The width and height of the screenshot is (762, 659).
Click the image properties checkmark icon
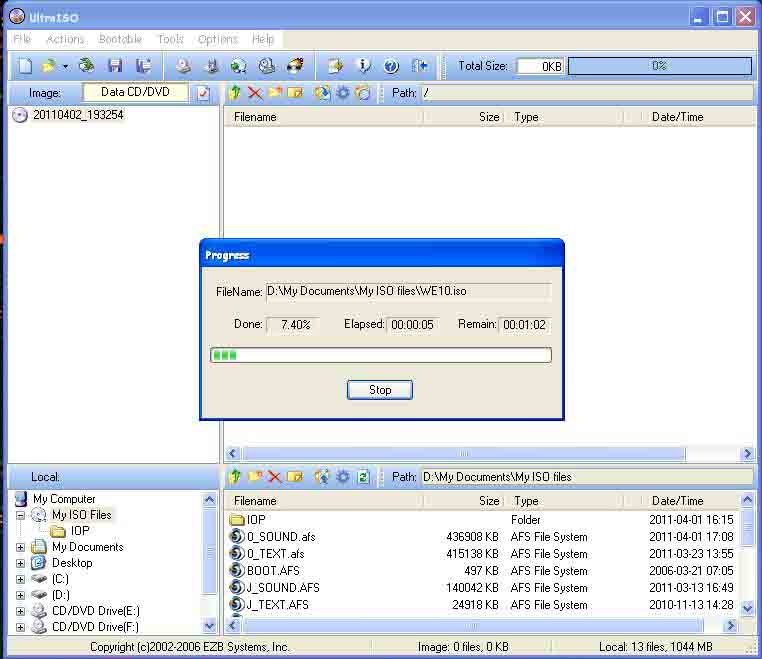(x=203, y=93)
